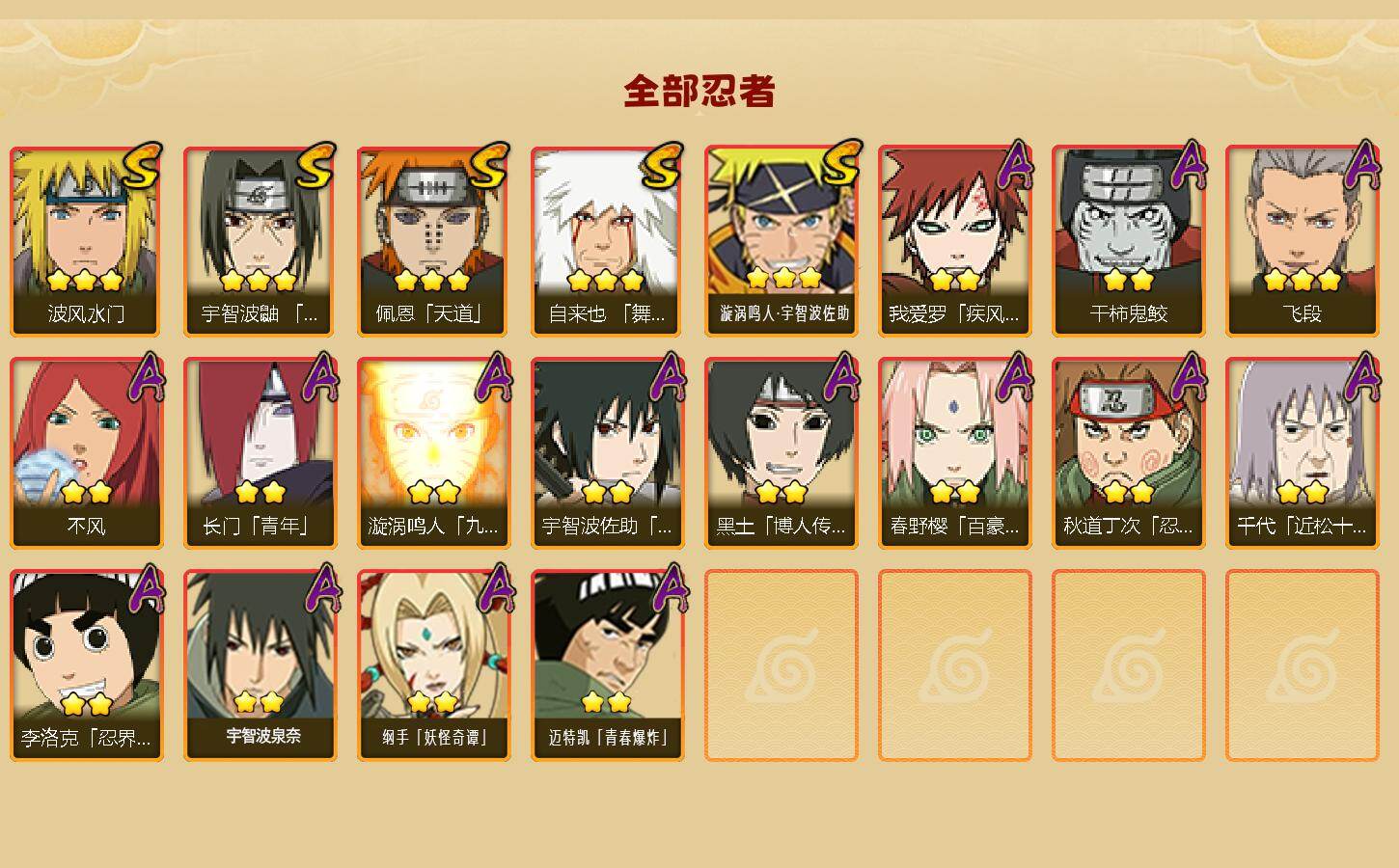The image size is (1399, 868).
Task: Select the 千代「近松十… card
Action: tap(1303, 453)
